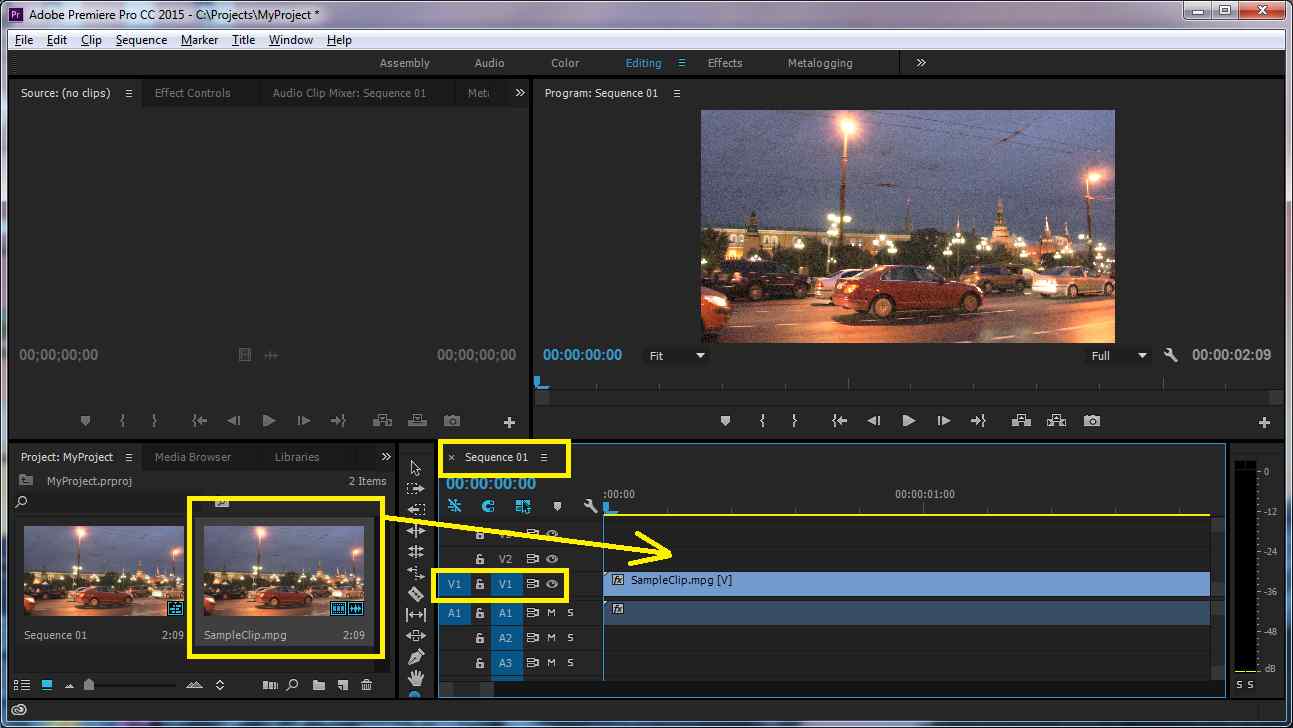The height and width of the screenshot is (728, 1293).
Task: Play the sequence in the Program monitor
Action: (x=908, y=421)
